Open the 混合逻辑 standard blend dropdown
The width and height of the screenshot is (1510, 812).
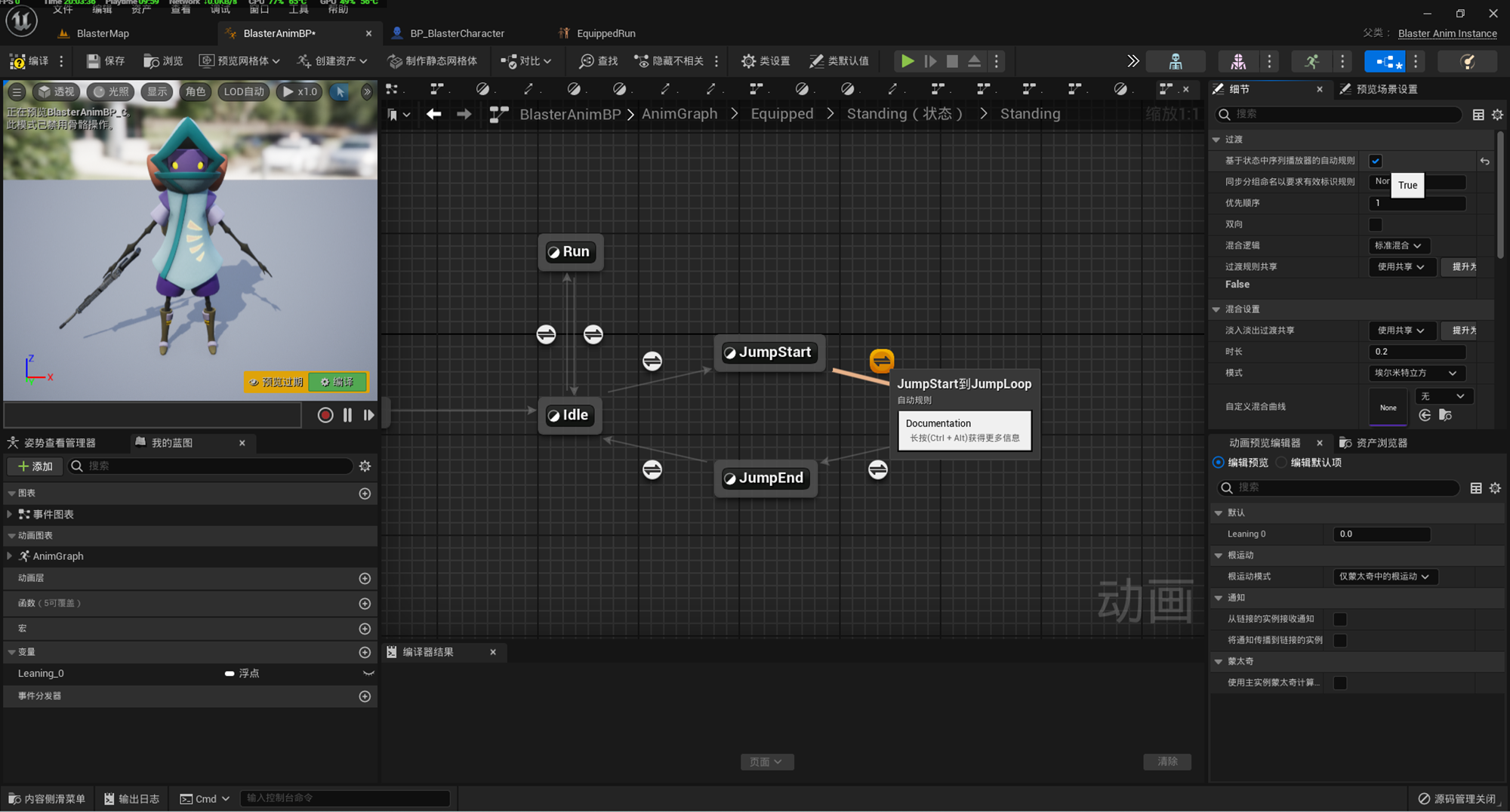(x=1399, y=246)
